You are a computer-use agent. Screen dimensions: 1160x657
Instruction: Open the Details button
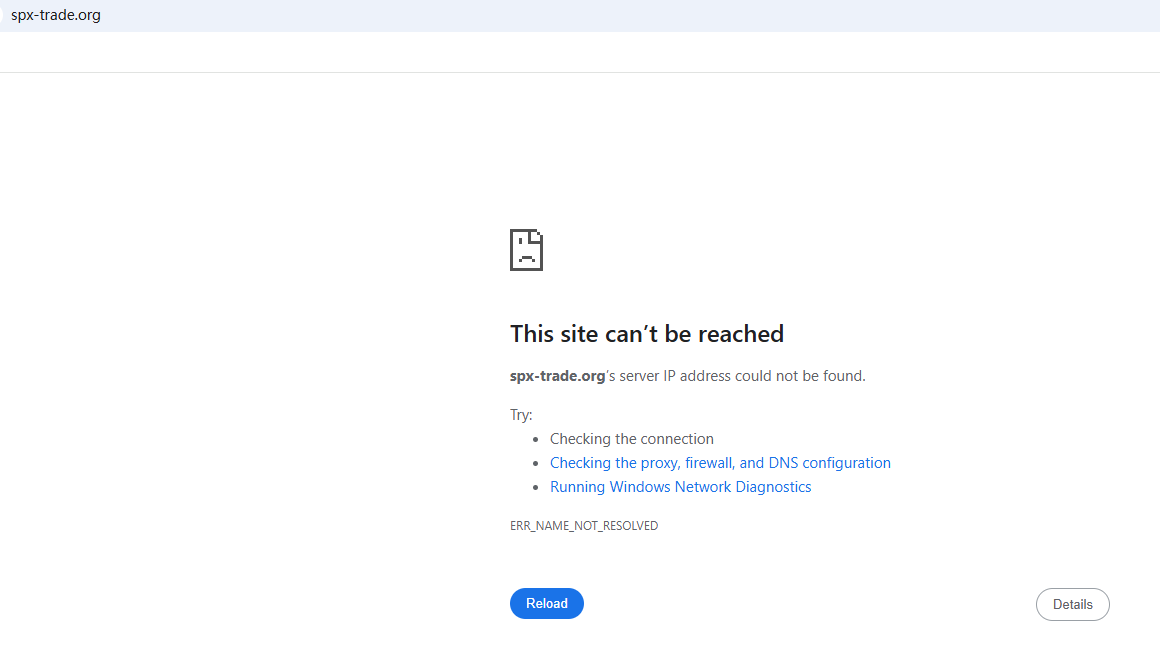tap(1072, 604)
